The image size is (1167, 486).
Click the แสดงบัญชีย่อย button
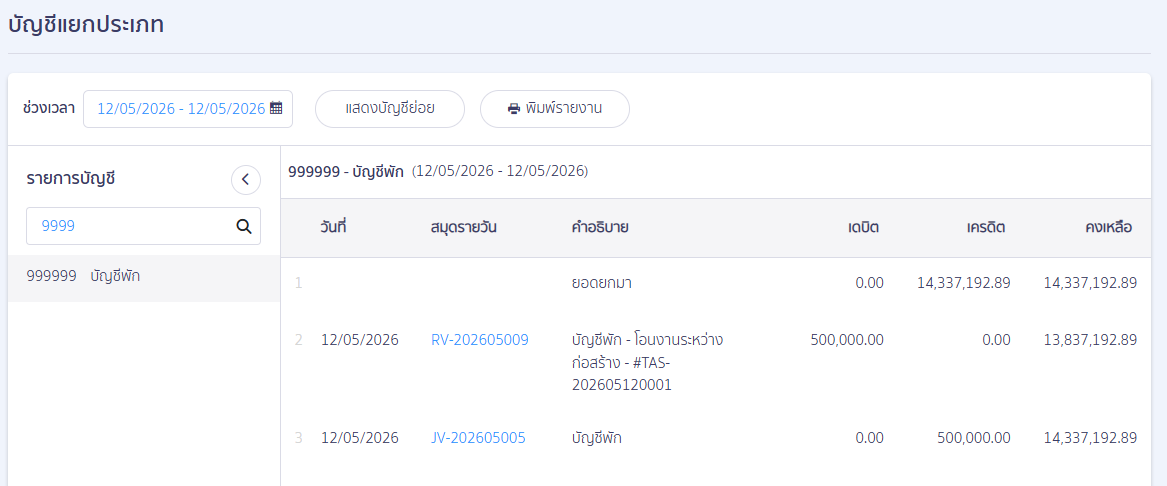tap(390, 109)
